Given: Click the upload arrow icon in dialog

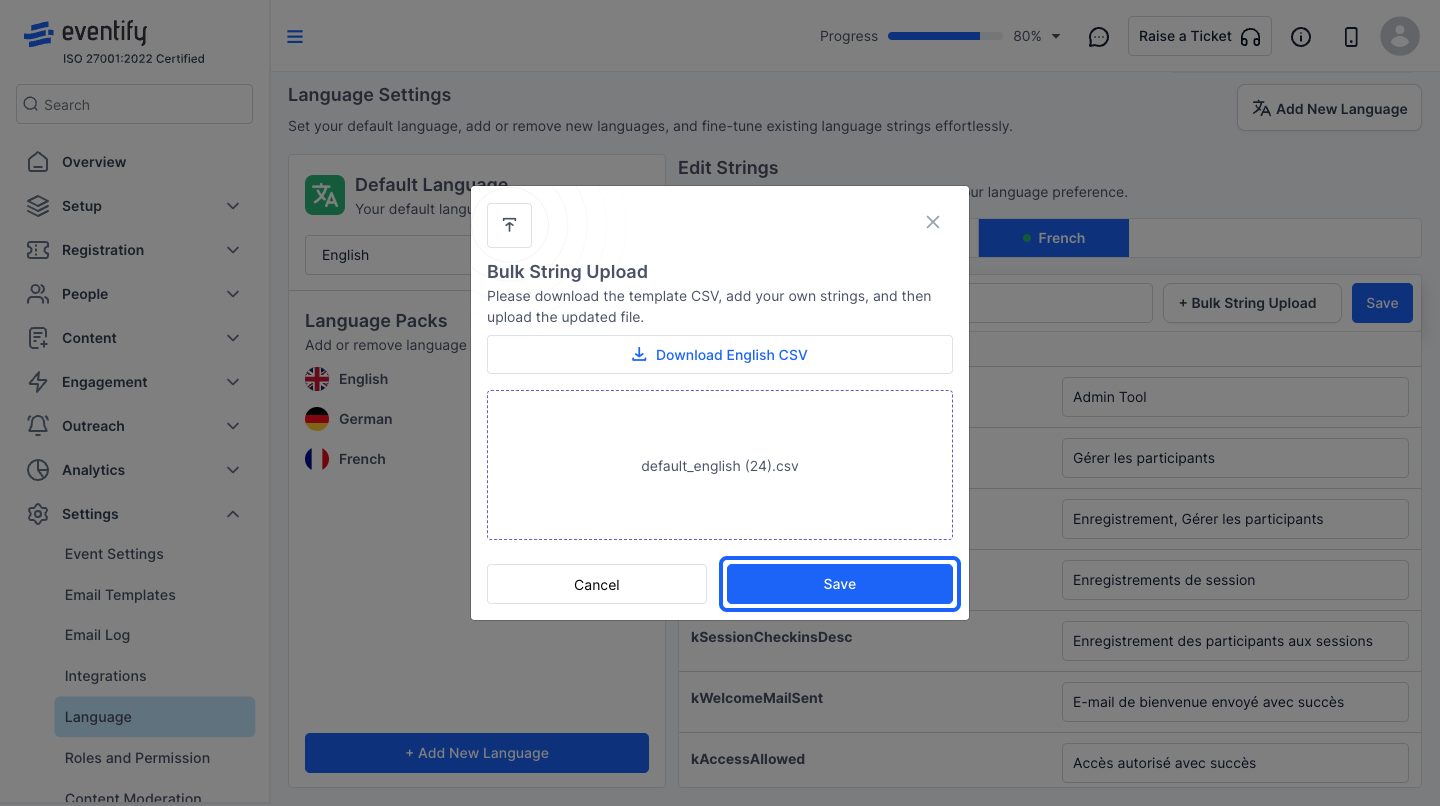Looking at the screenshot, I should pyautogui.click(x=509, y=225).
